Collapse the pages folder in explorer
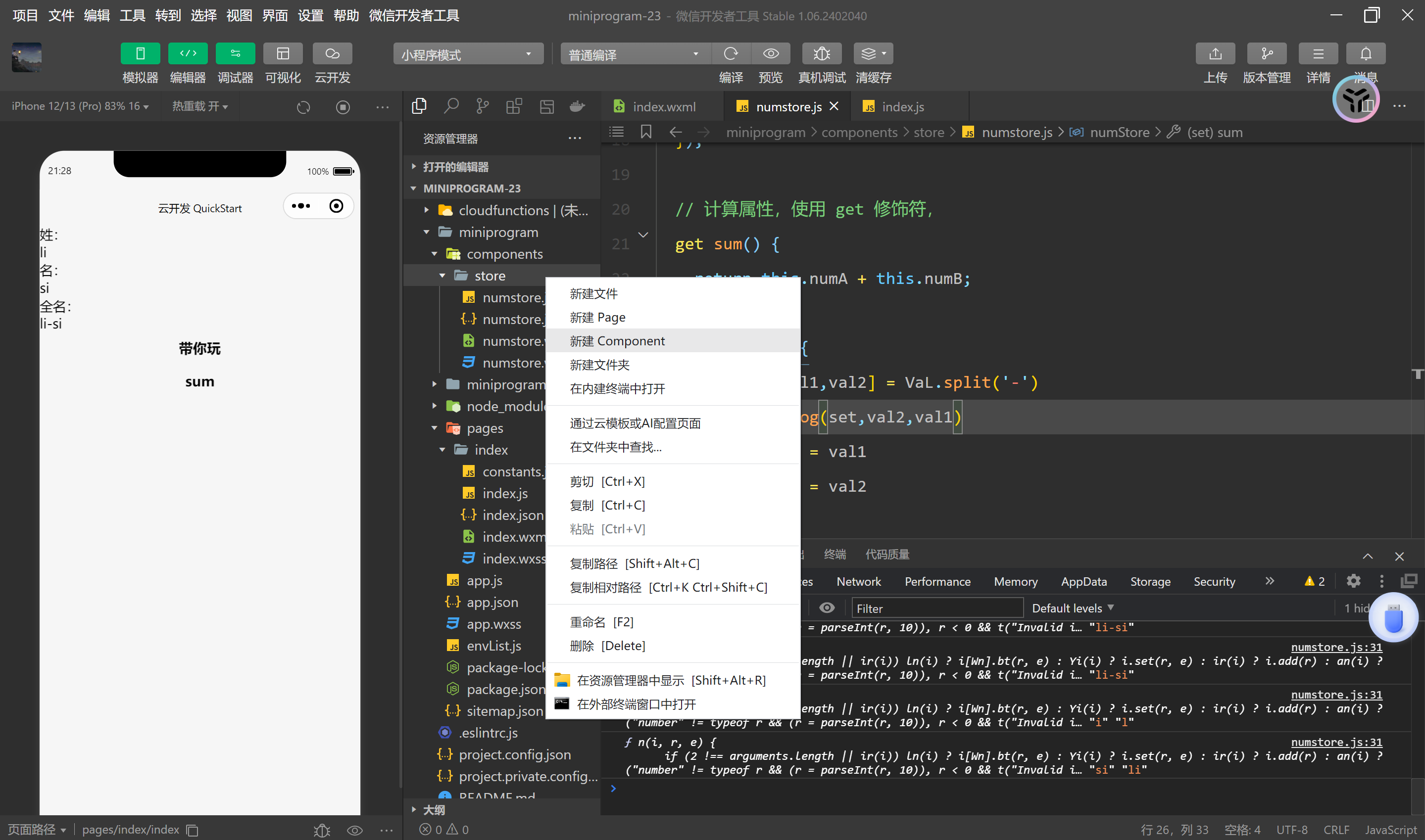The image size is (1425, 840). pyautogui.click(x=434, y=428)
